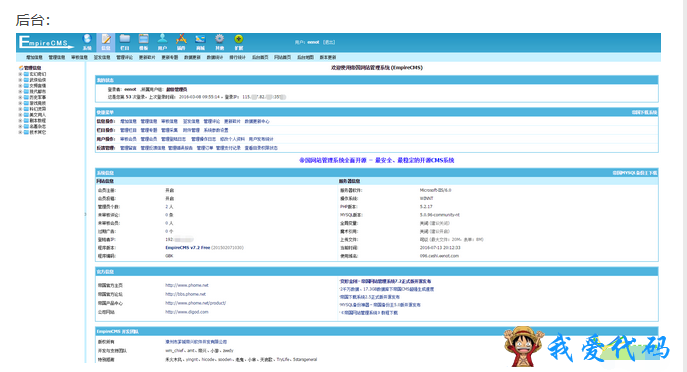Open 系统参数设置 in the quick menu
This screenshot has width=687, height=372.
[x=216, y=130]
